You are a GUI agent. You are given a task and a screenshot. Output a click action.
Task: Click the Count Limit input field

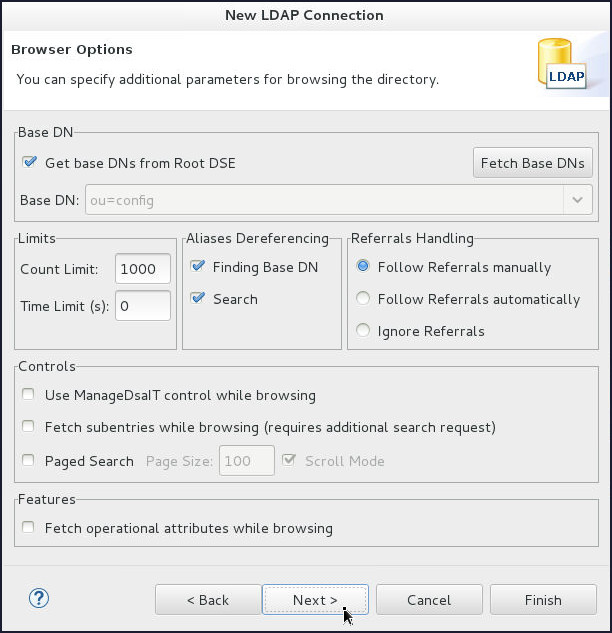pyautogui.click(x=143, y=268)
